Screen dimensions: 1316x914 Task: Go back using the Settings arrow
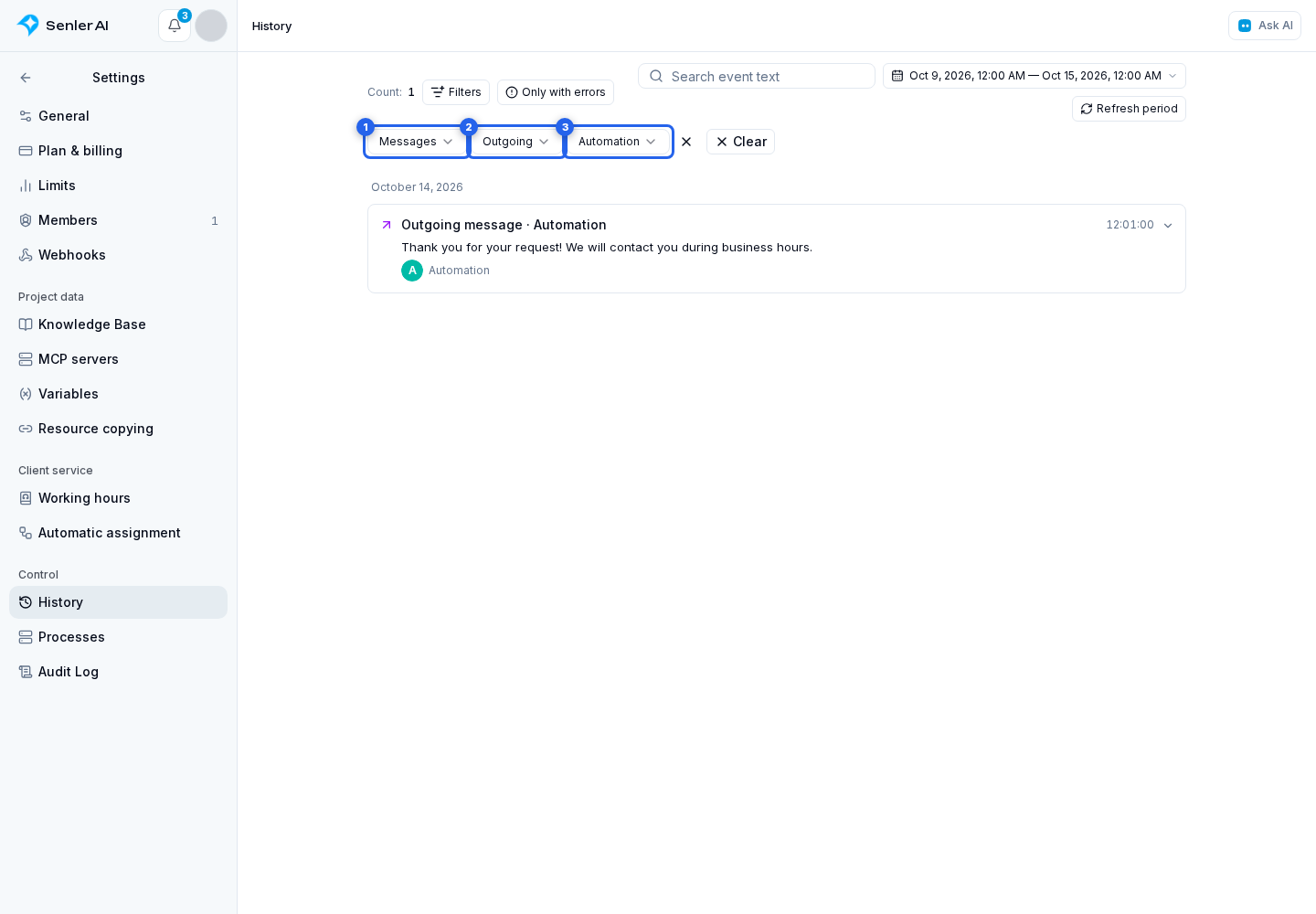(x=26, y=78)
